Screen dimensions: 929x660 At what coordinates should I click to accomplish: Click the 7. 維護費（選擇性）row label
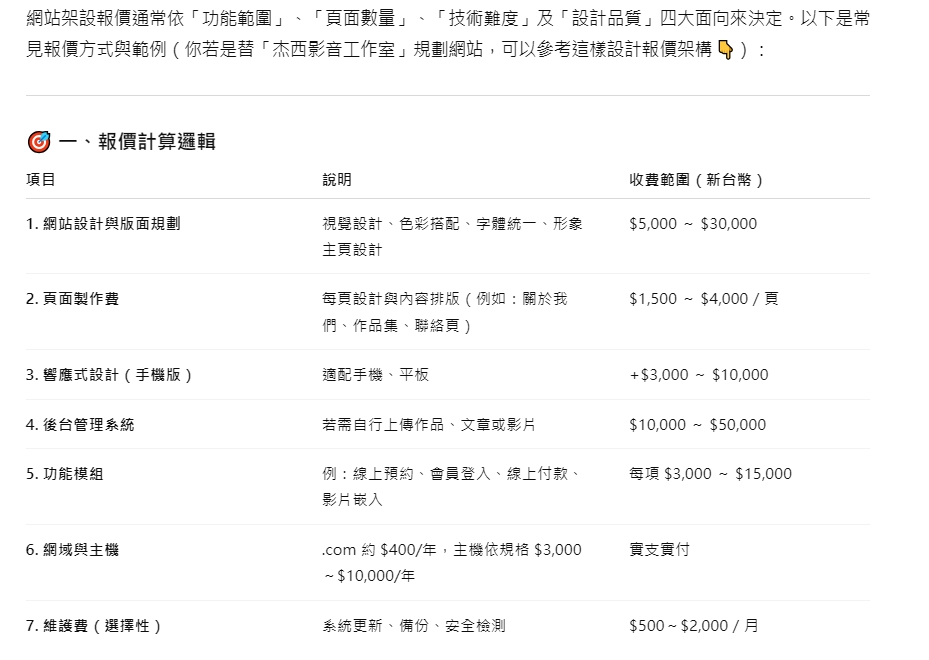[x=94, y=626]
